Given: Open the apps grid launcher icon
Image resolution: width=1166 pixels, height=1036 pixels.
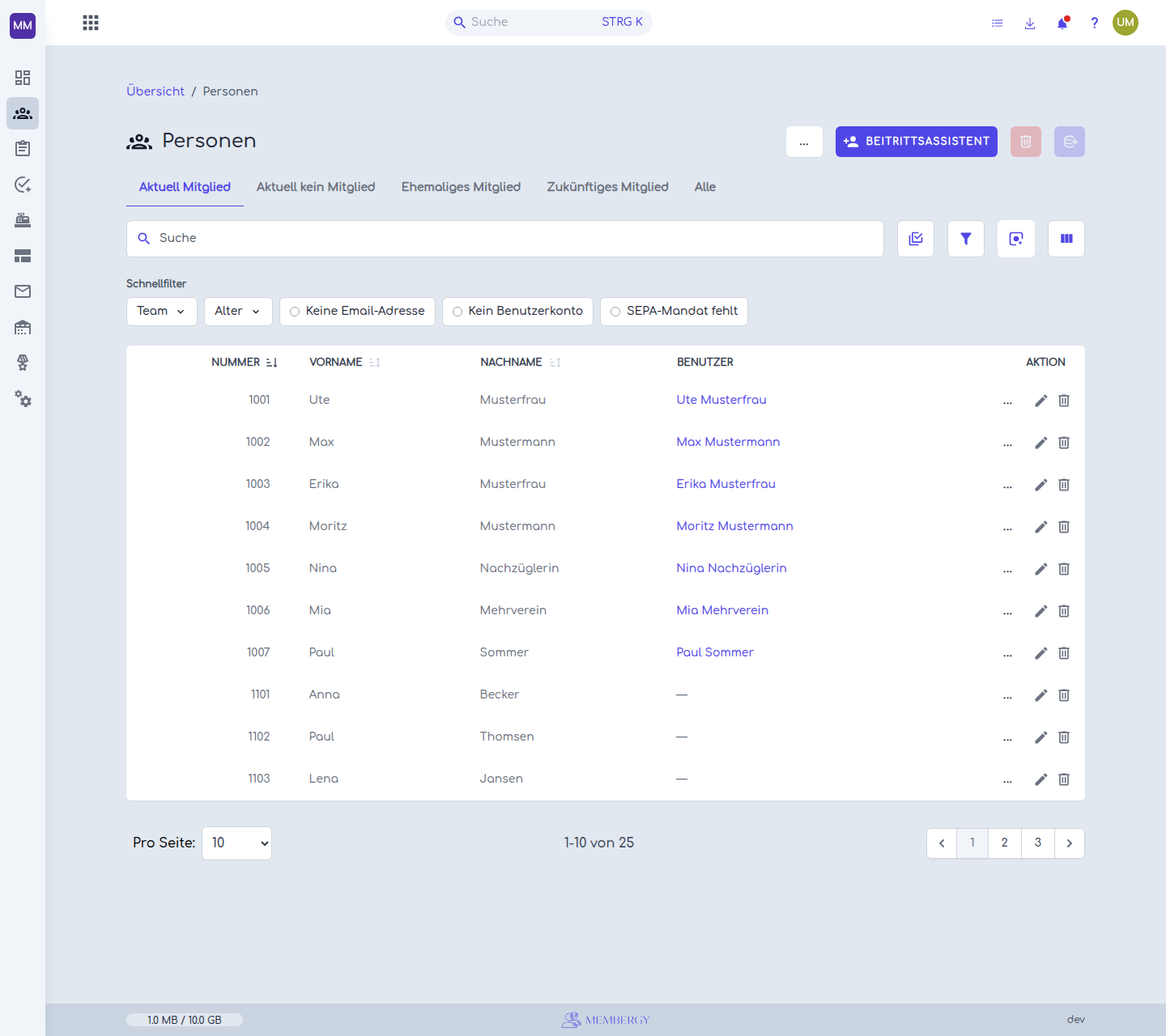Looking at the screenshot, I should coord(91,23).
